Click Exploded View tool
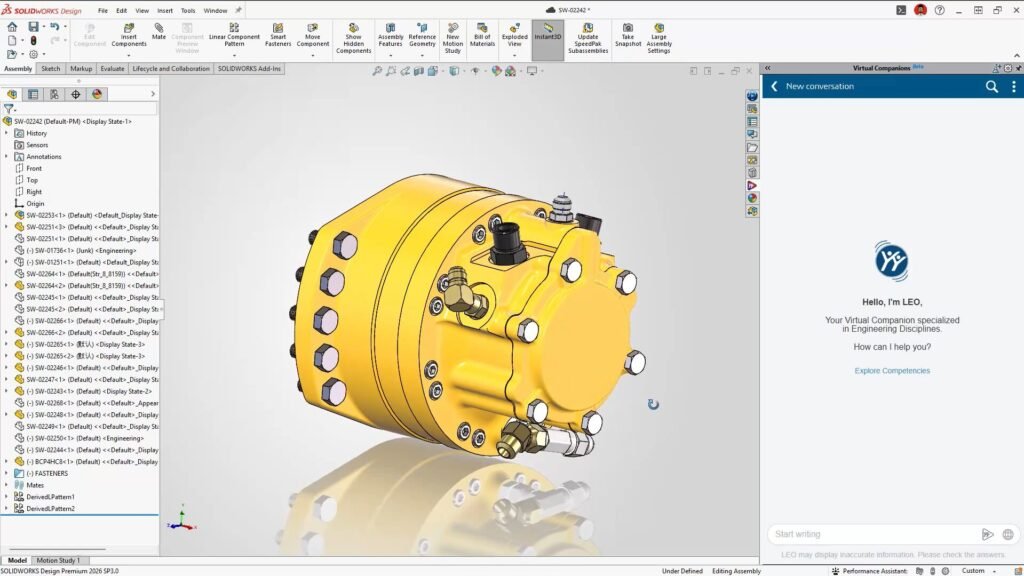1024x576 pixels. [515, 35]
